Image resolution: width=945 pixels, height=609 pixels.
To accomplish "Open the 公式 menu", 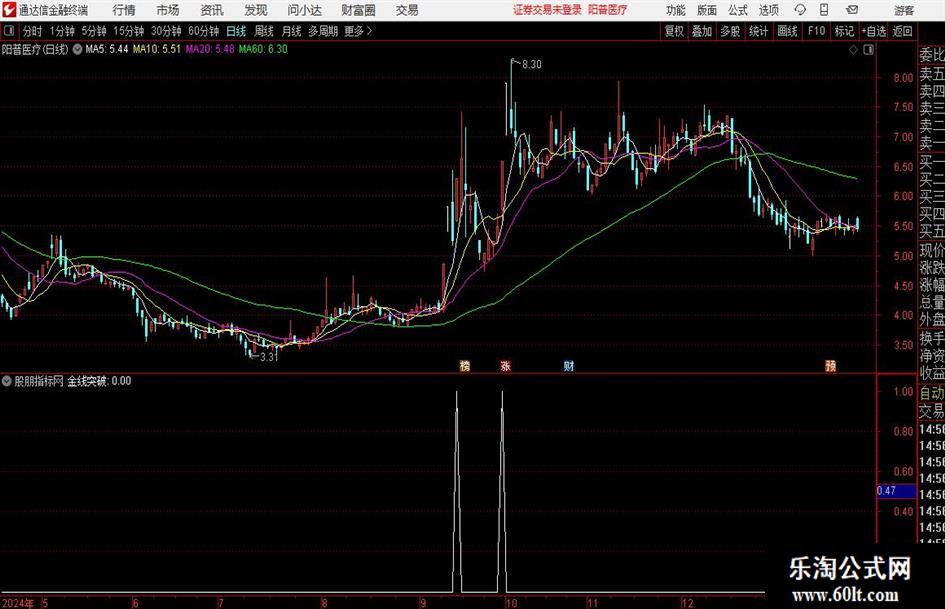I will 738,10.
